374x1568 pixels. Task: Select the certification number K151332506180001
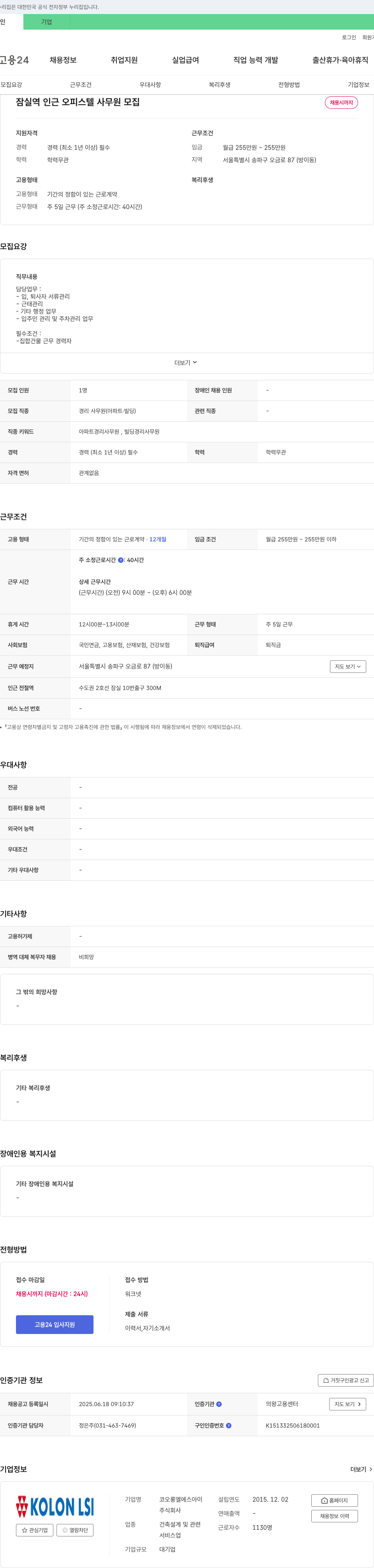293,1426
